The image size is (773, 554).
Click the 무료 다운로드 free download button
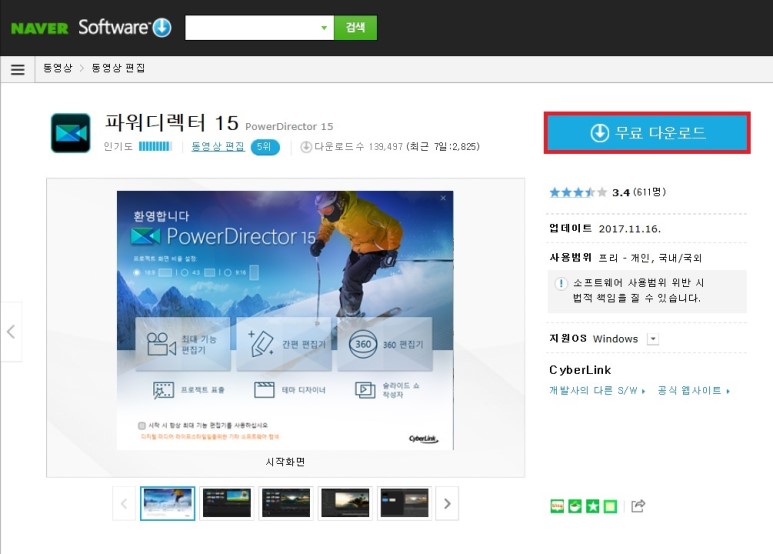pos(647,133)
